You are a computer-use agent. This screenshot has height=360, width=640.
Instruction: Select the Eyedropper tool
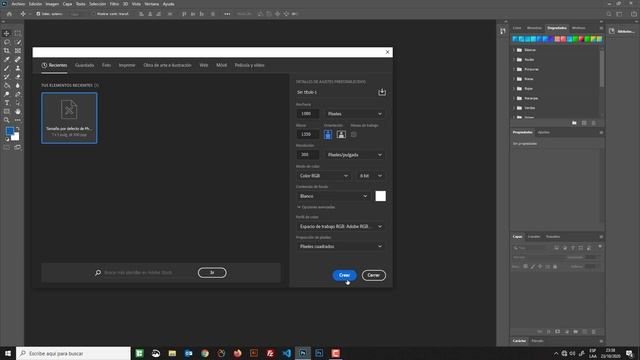click(7, 60)
